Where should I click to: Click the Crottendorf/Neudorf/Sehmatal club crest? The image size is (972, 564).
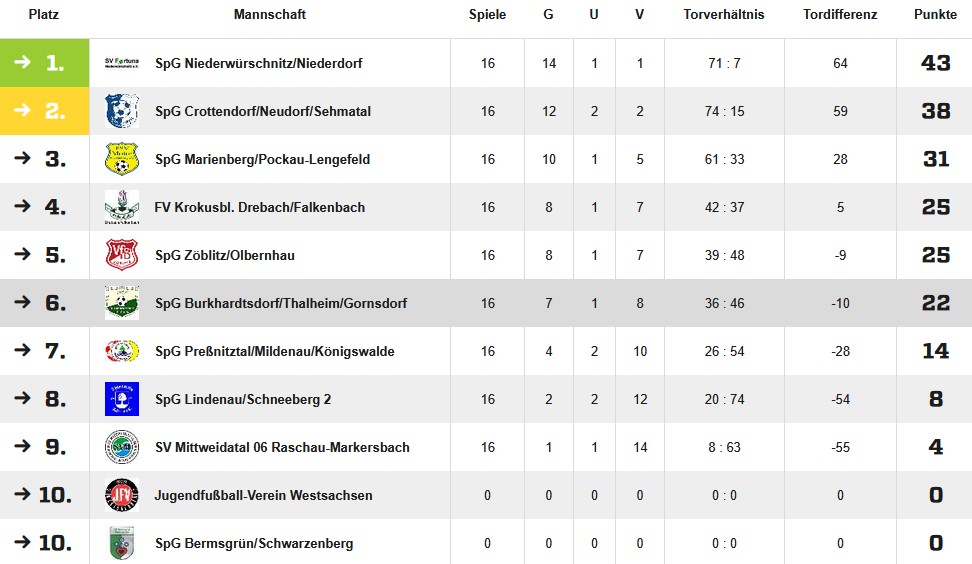tap(122, 111)
